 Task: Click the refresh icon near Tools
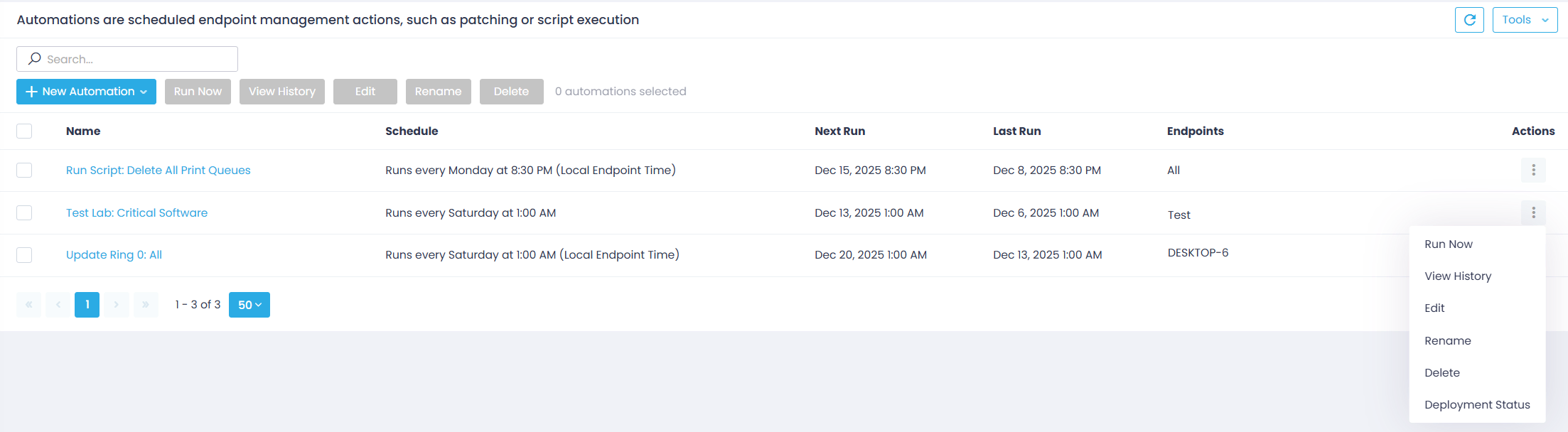tap(1469, 19)
